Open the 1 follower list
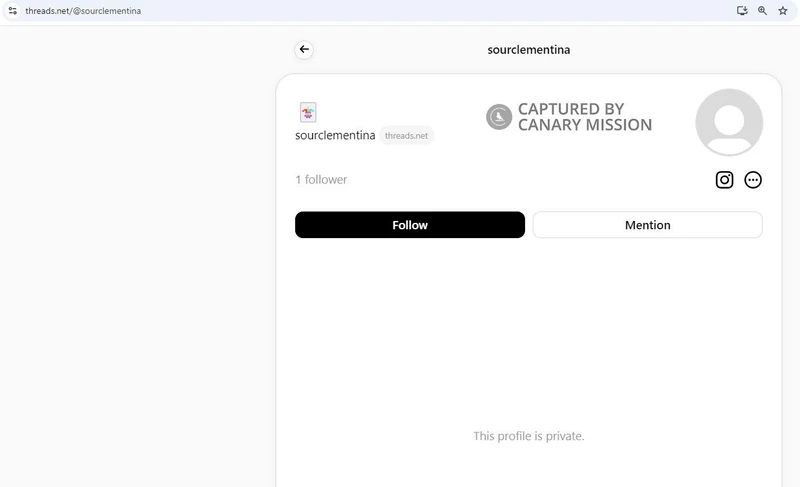800x487 pixels. 321,180
